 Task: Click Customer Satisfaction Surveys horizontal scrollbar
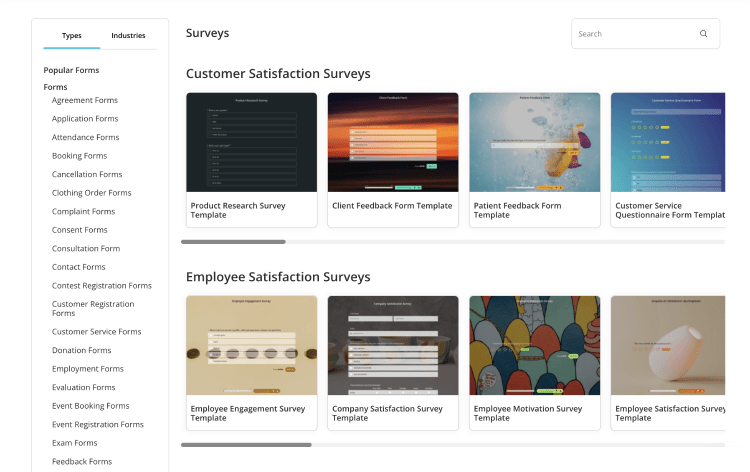coord(233,241)
